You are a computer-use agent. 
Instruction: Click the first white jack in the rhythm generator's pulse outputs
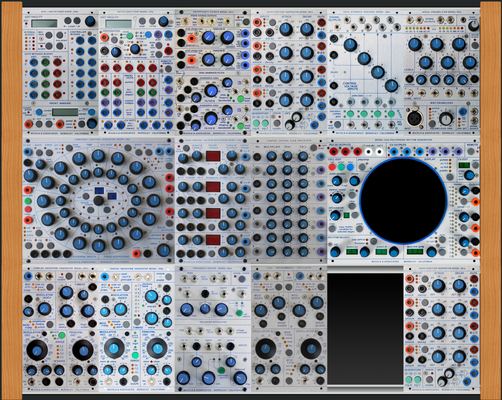368,152
